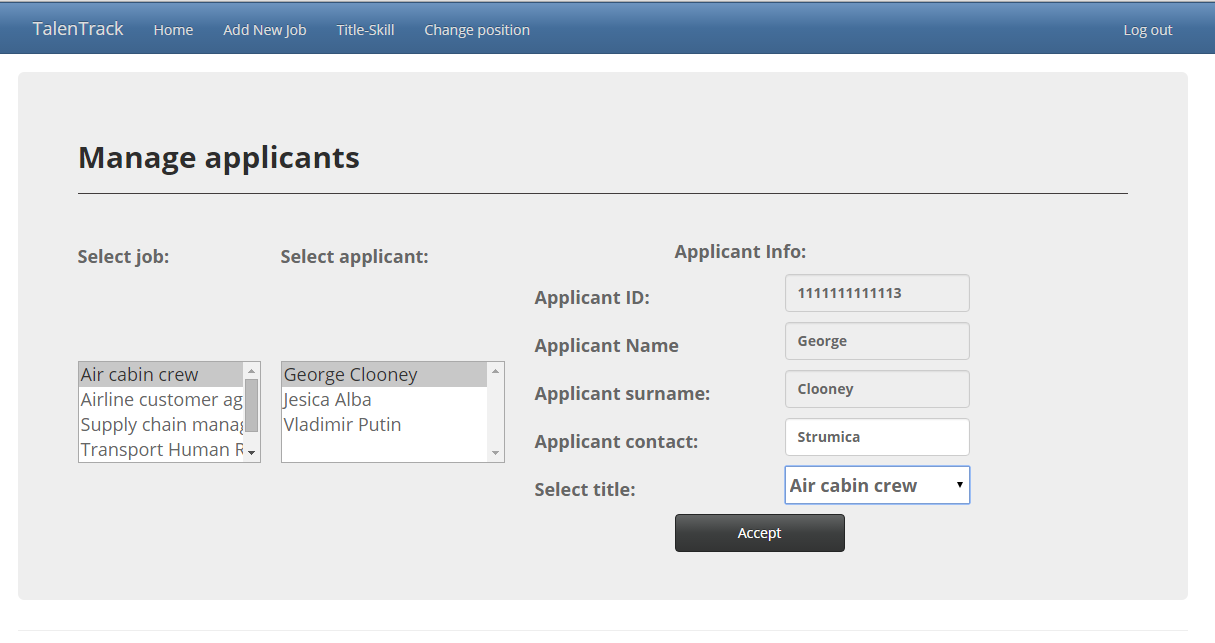Click the Applicant ID field
1215x643 pixels.
pyautogui.click(x=877, y=293)
